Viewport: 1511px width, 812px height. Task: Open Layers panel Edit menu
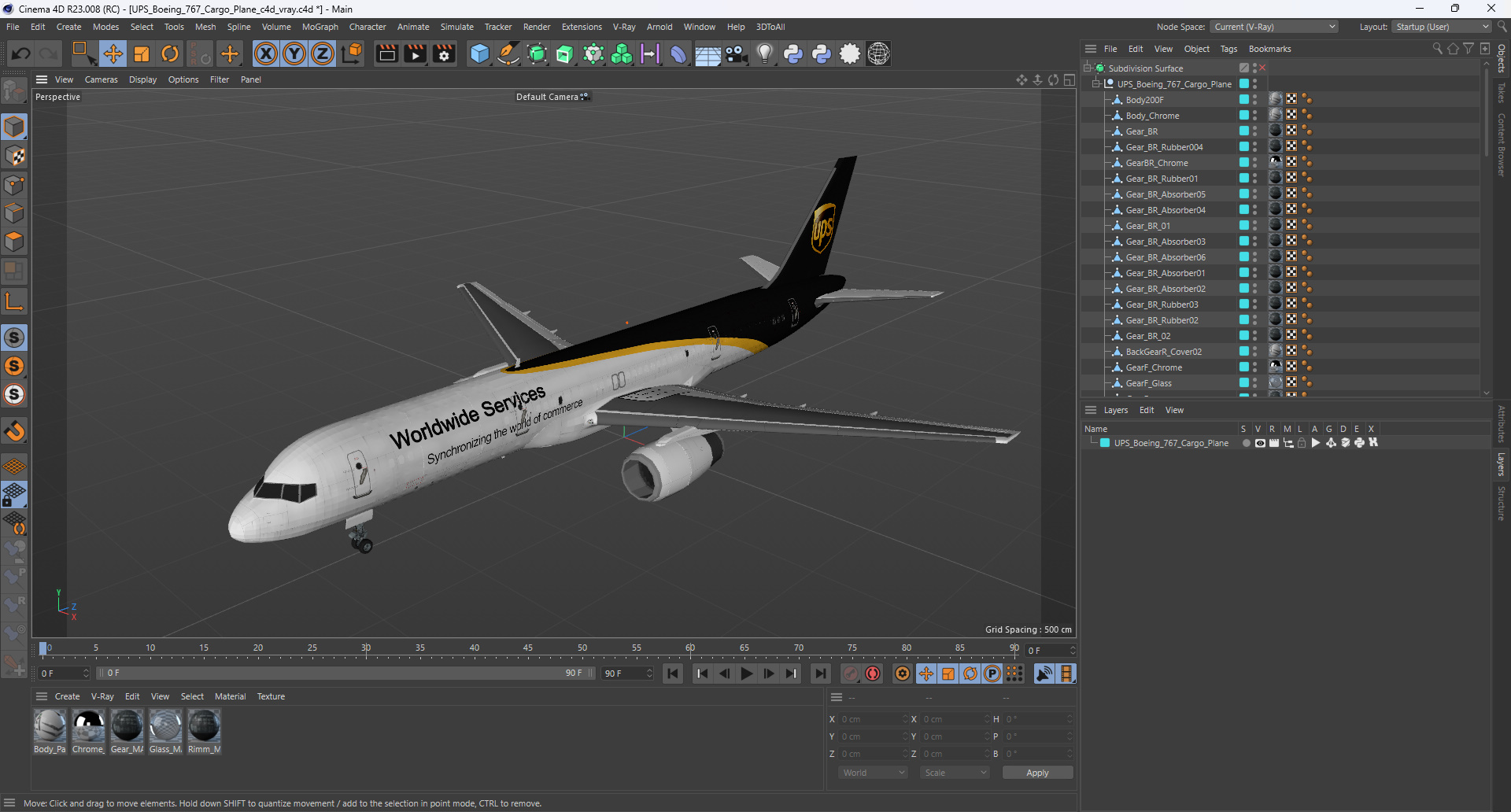coord(1147,410)
